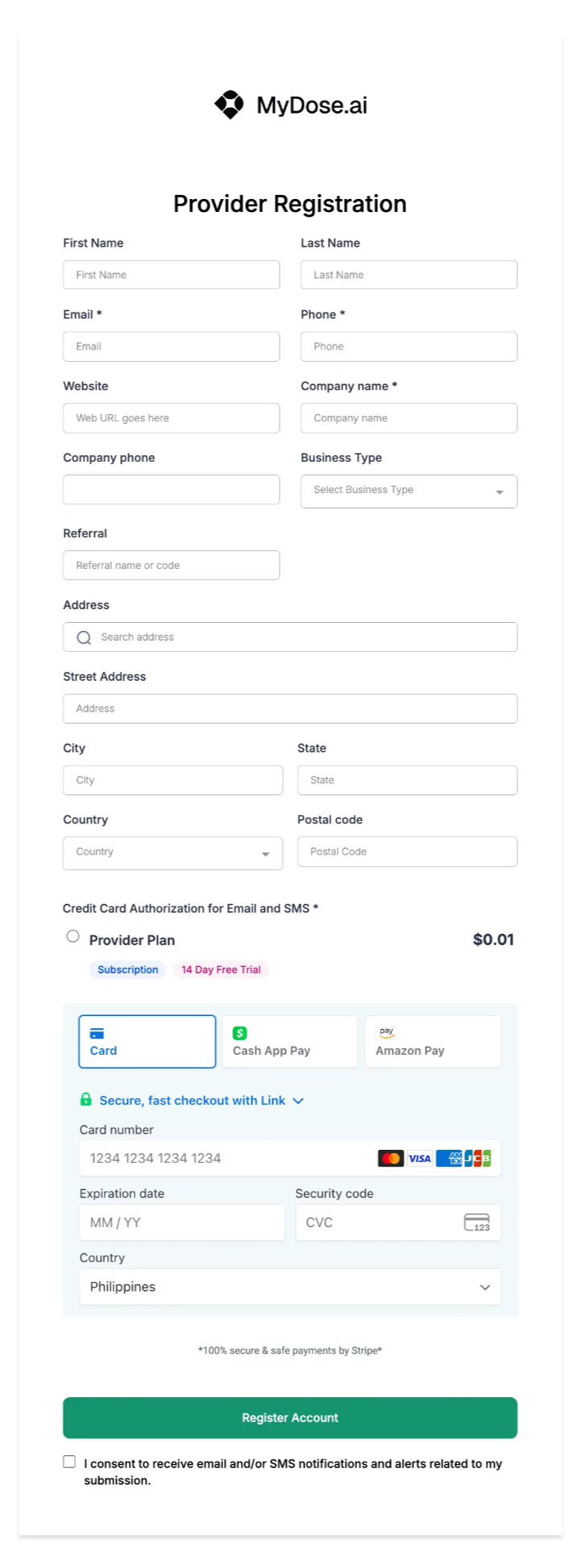Click the CVC card icon
This screenshot has width=585, height=1568.
pyautogui.click(x=477, y=1222)
